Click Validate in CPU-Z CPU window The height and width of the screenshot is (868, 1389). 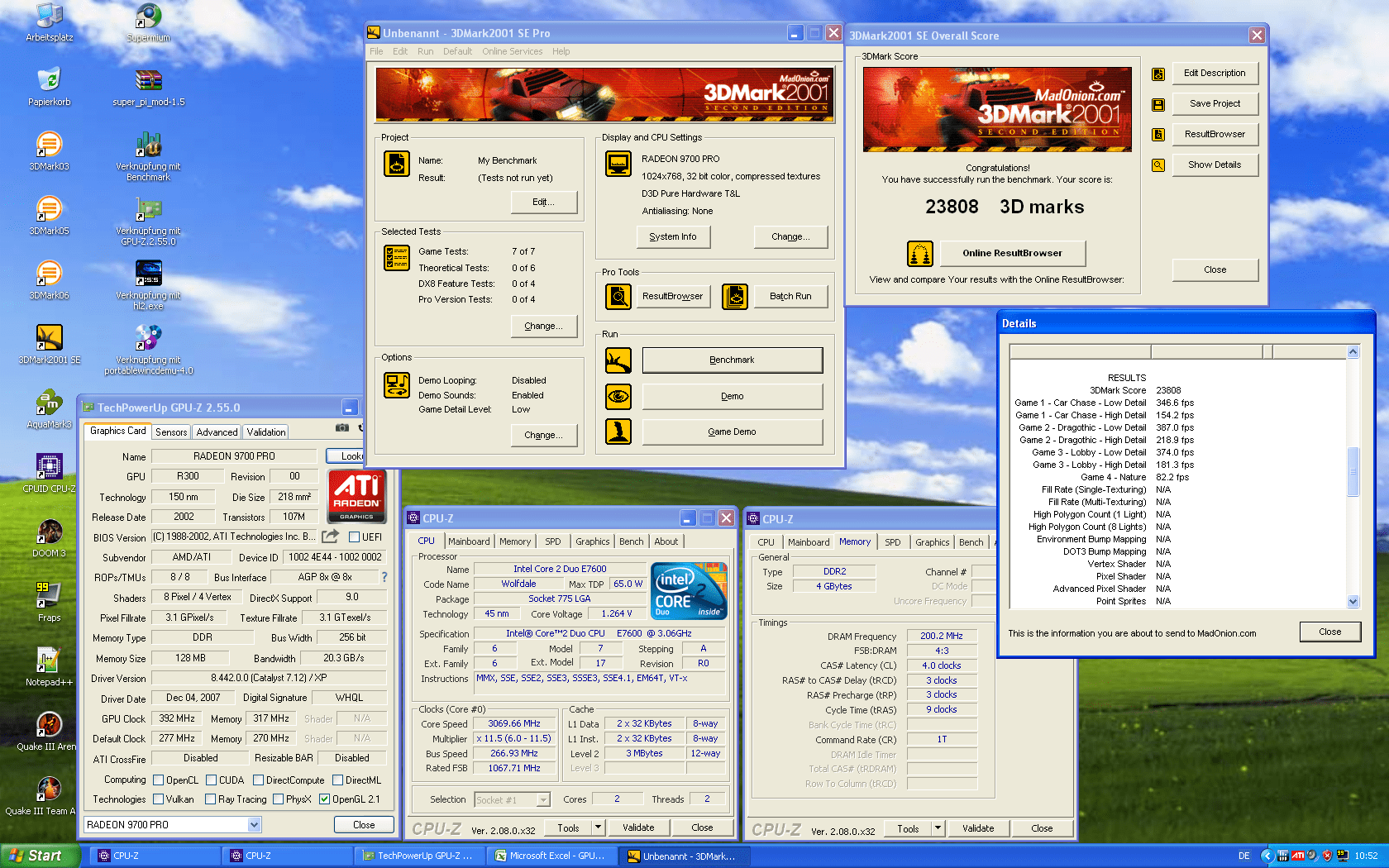(x=638, y=827)
